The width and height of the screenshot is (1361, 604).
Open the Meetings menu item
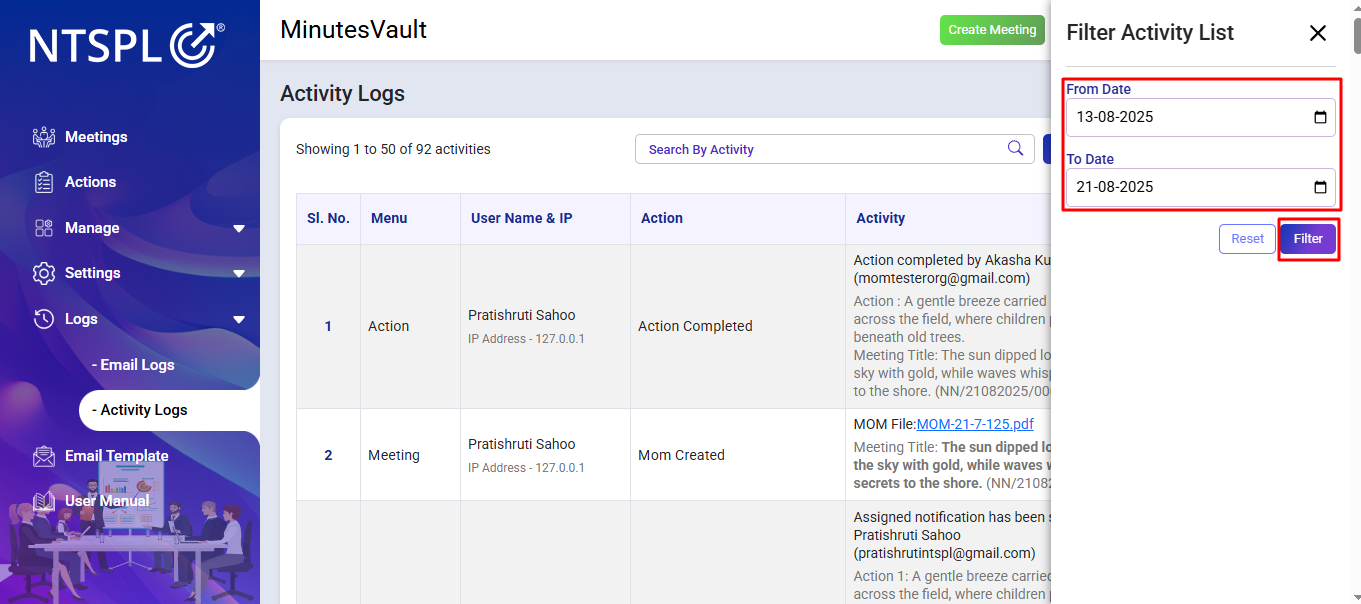96,137
